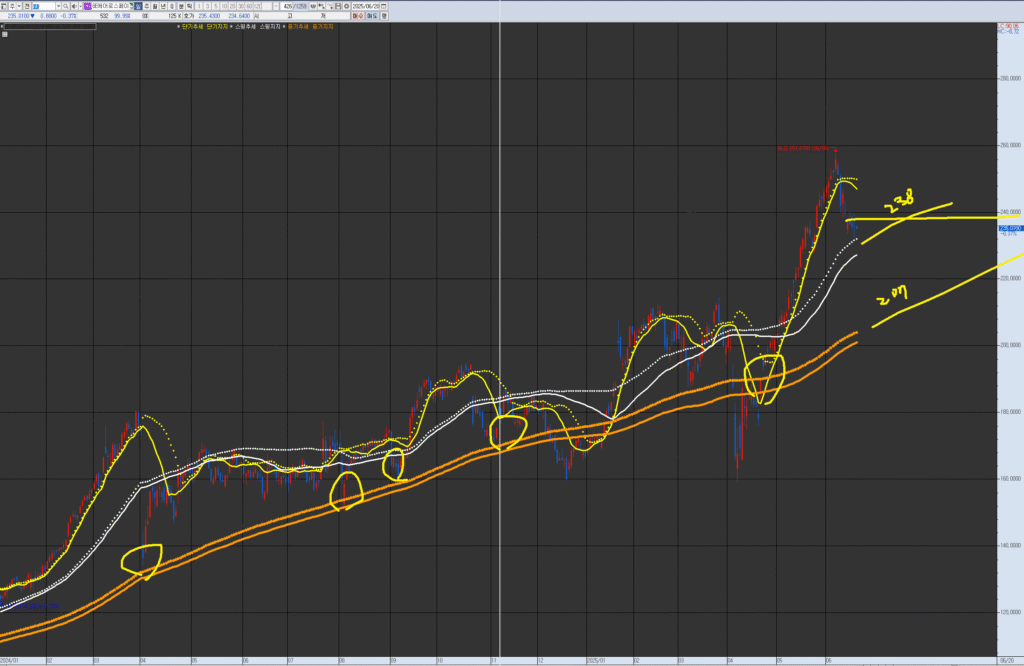Click the -0.37% change value in header
The height and width of the screenshot is (666, 1024).
point(68,16)
